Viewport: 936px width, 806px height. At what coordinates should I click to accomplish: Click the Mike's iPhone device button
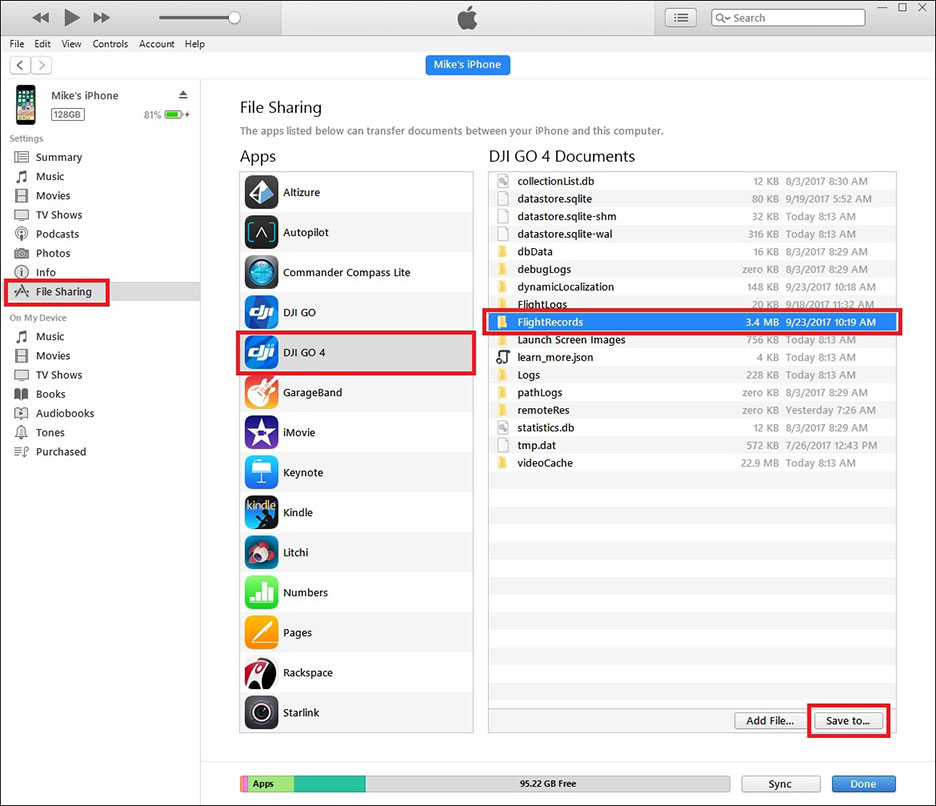(x=467, y=64)
